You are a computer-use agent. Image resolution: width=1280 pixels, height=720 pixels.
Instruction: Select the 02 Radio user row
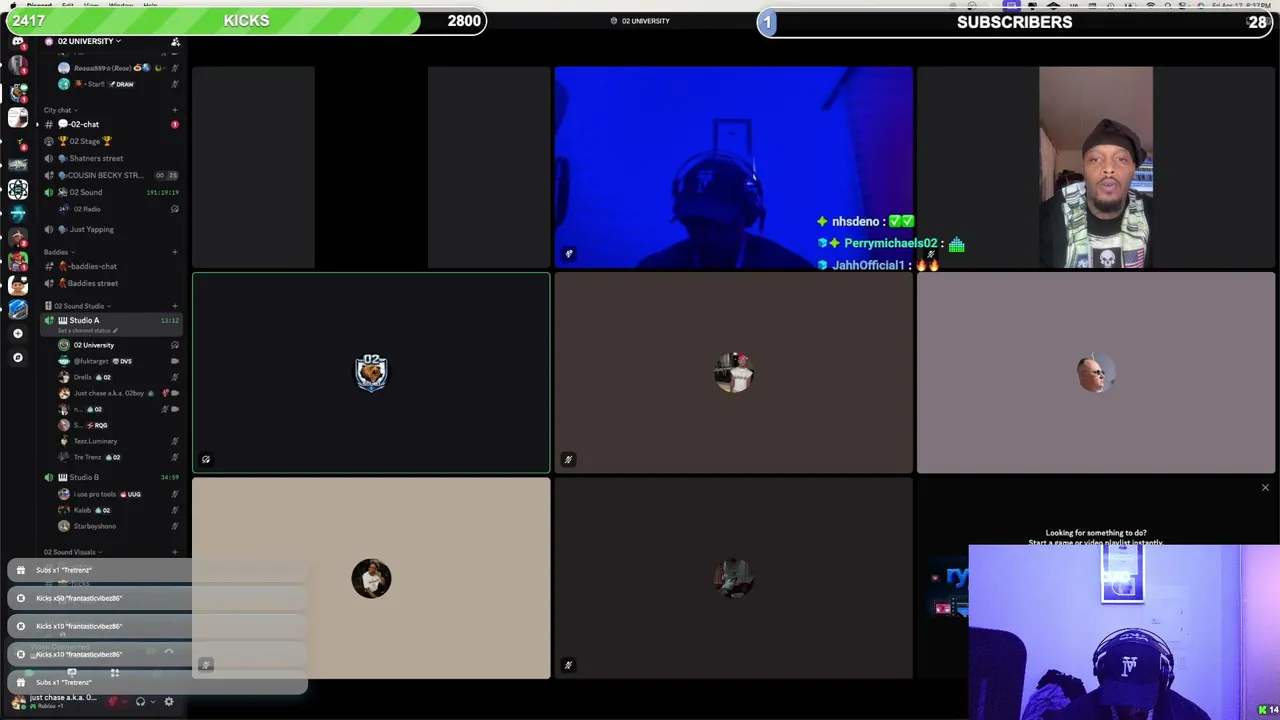click(x=118, y=209)
